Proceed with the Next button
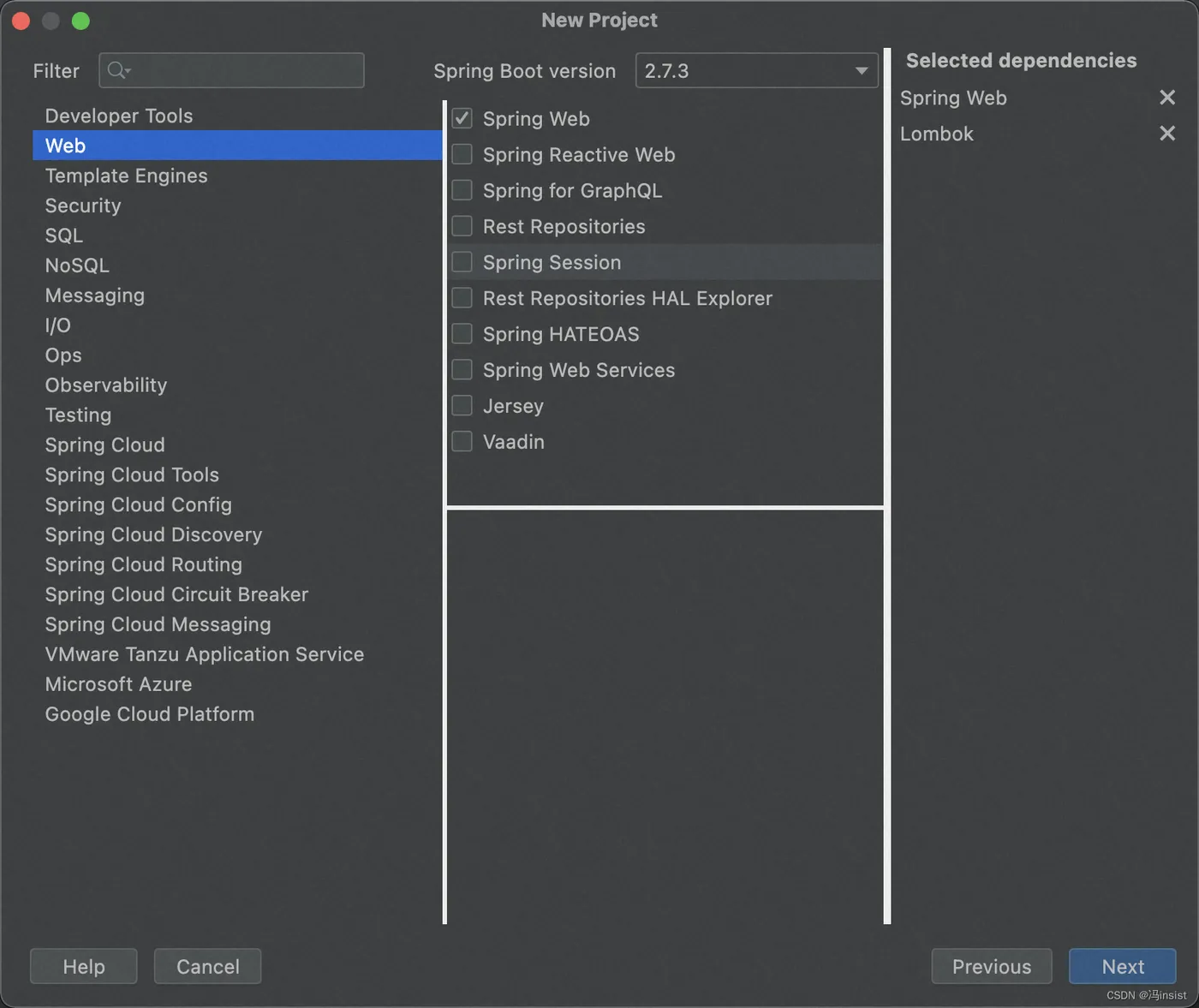1199x1008 pixels. [1123, 967]
